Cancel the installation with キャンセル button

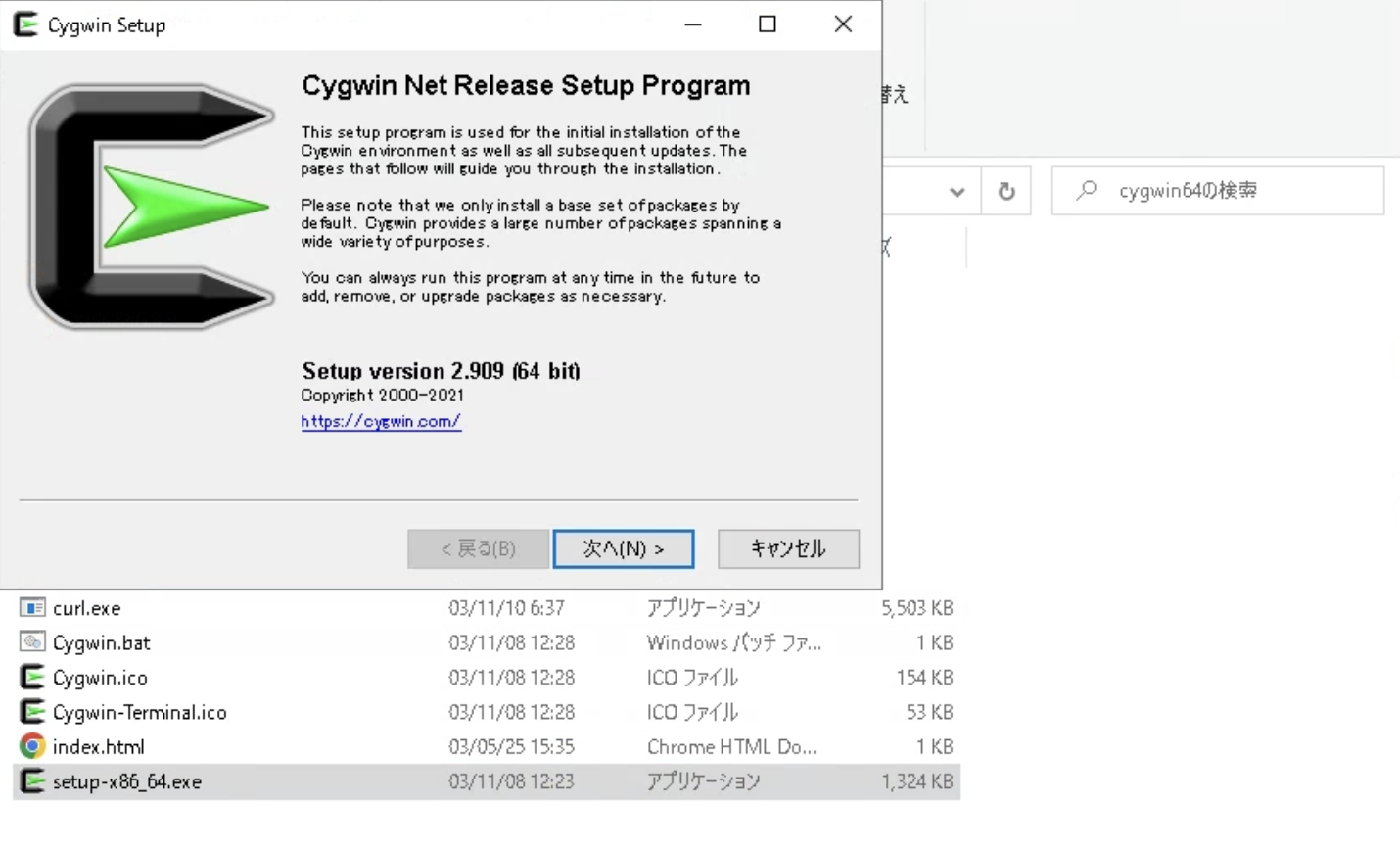coord(788,548)
